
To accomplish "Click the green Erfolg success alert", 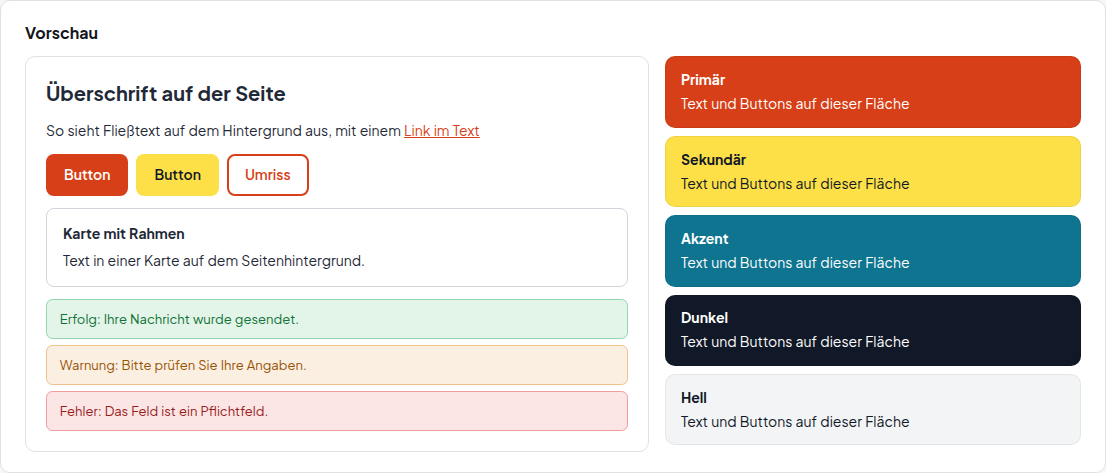I will point(336,319).
